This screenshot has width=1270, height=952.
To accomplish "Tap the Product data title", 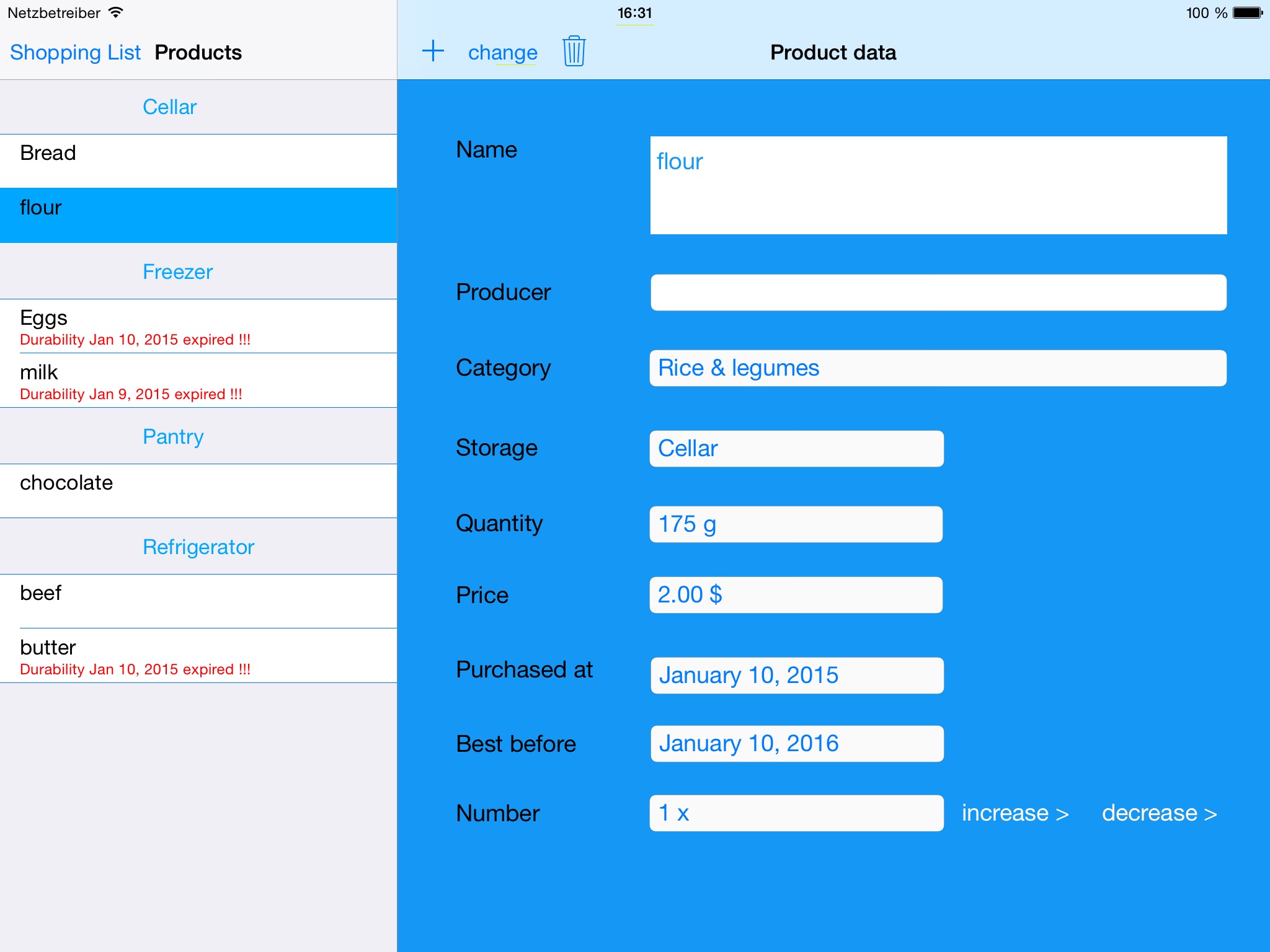I will point(833,52).
